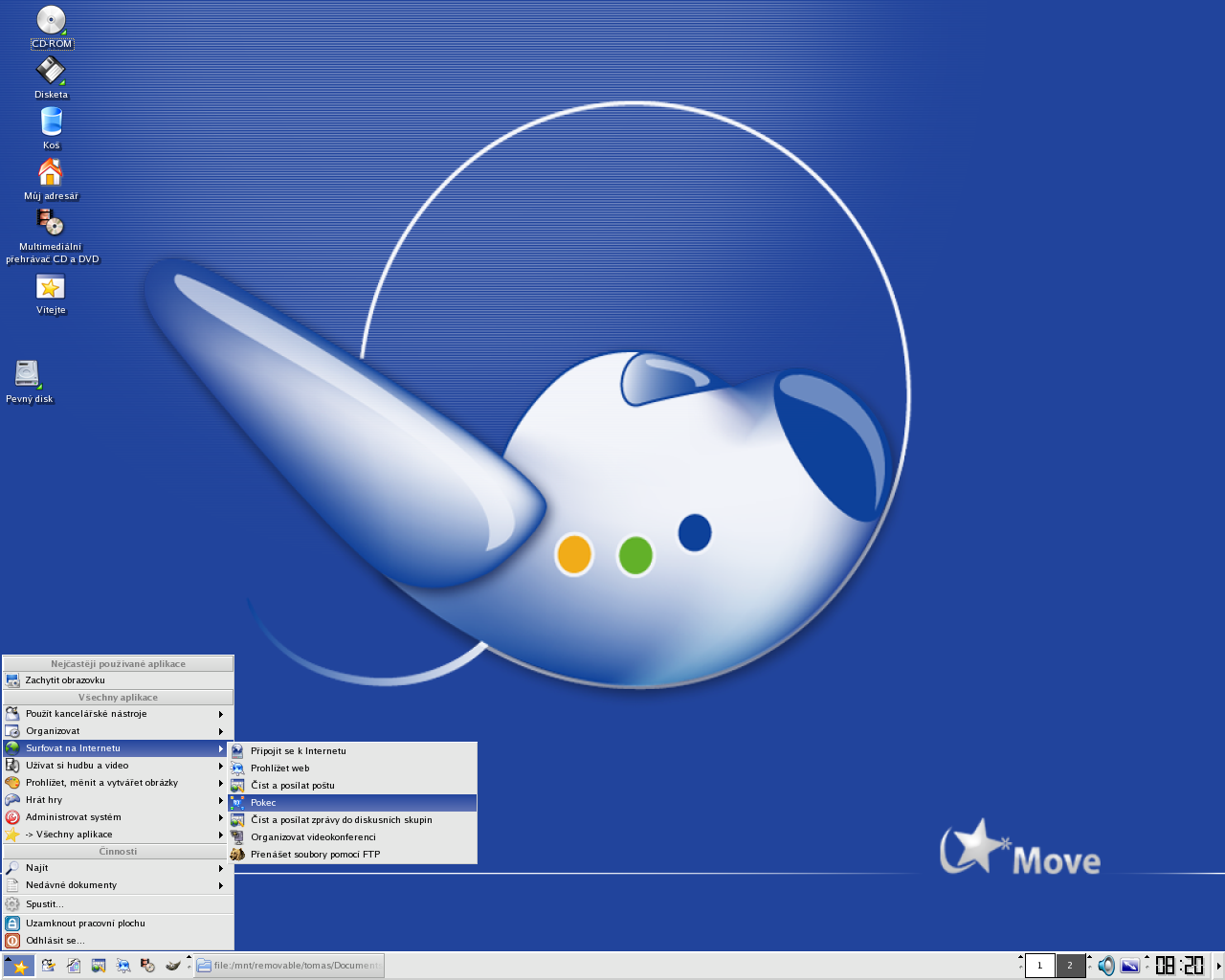1225x980 pixels.
Task: Click the star K menu button in panel
Action: [18, 966]
